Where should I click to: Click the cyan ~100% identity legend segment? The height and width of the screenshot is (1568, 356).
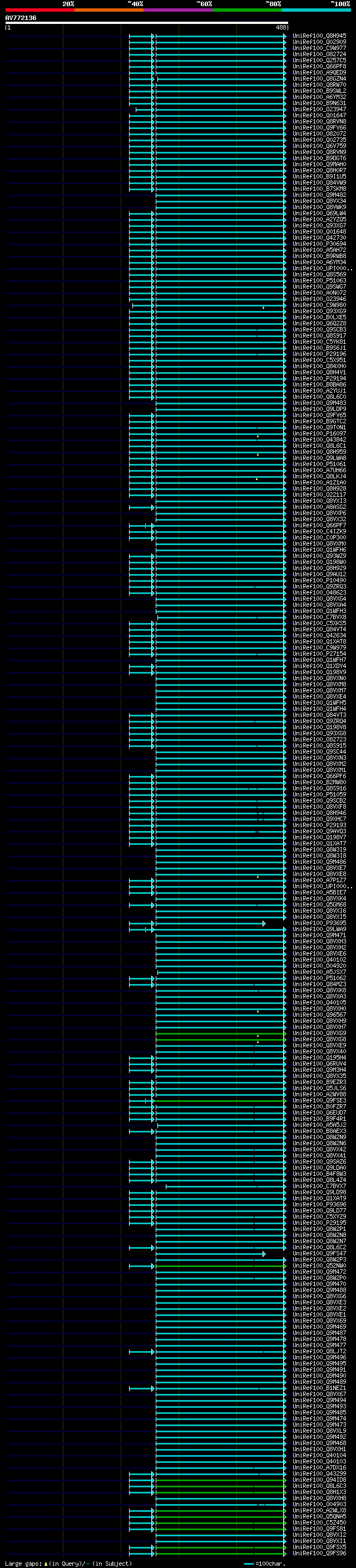click(x=316, y=10)
